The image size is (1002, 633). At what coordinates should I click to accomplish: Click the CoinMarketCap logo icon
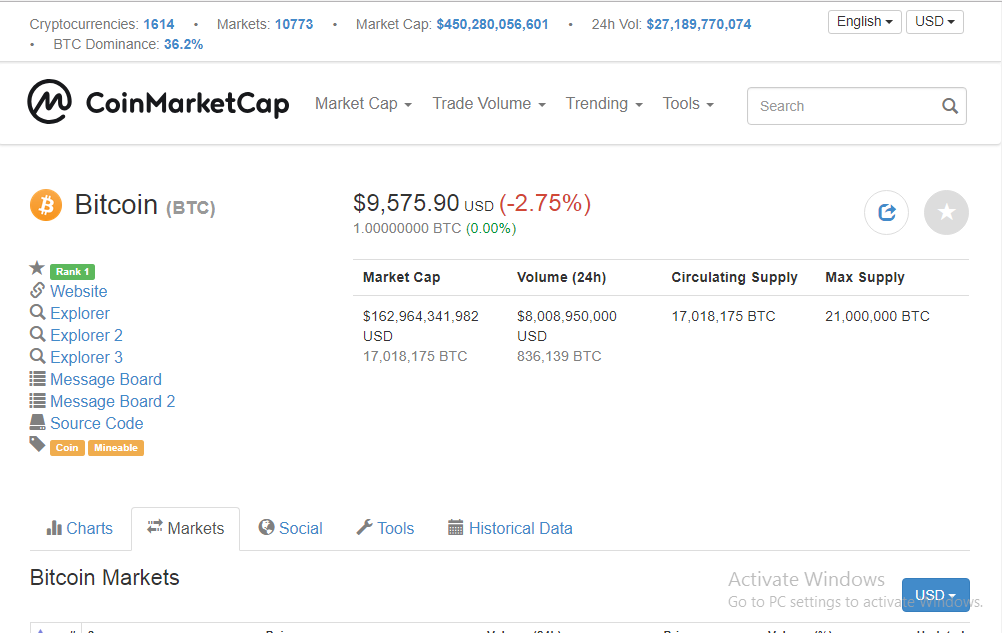(49, 102)
